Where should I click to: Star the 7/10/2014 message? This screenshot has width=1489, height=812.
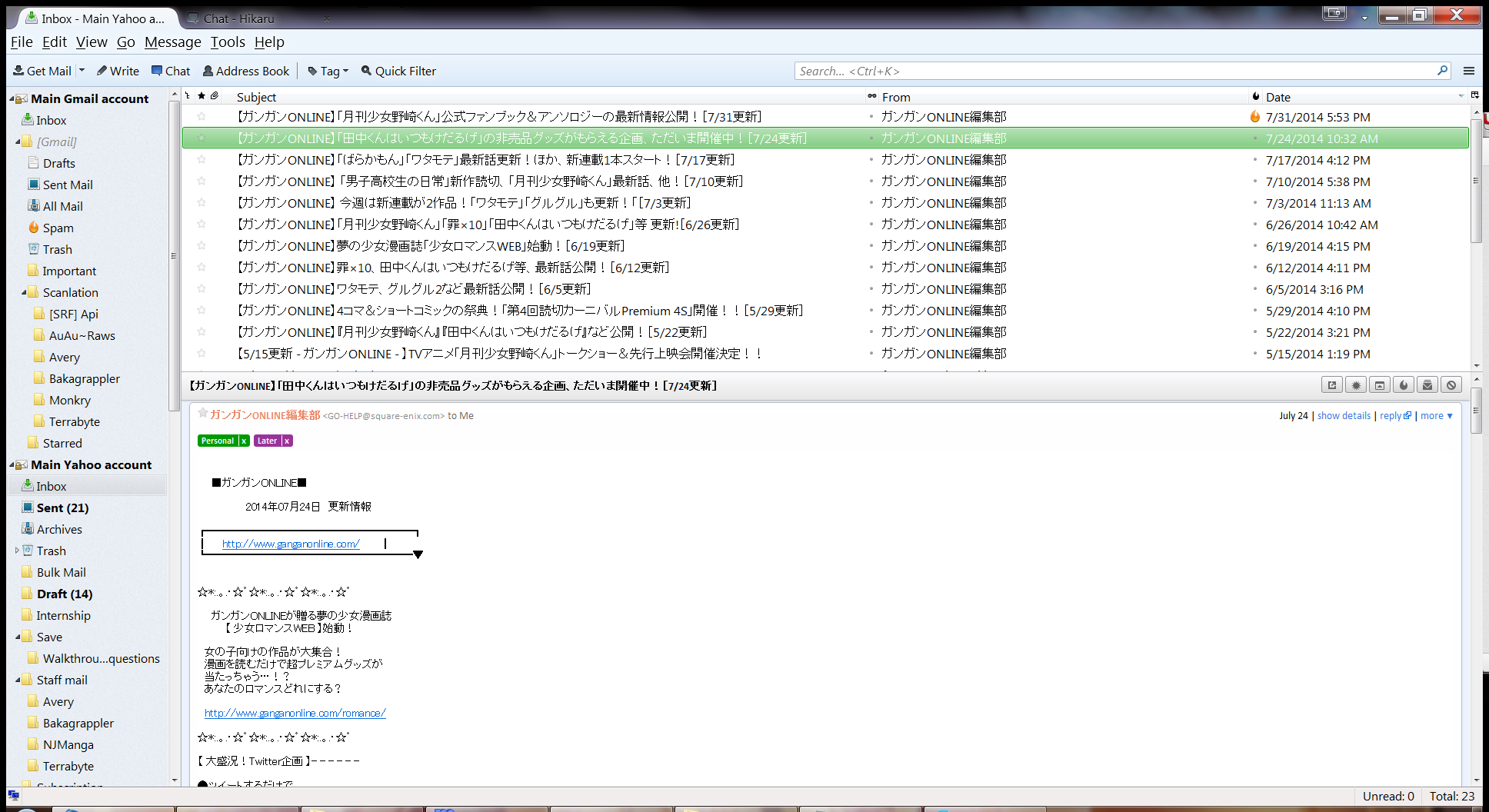202,181
